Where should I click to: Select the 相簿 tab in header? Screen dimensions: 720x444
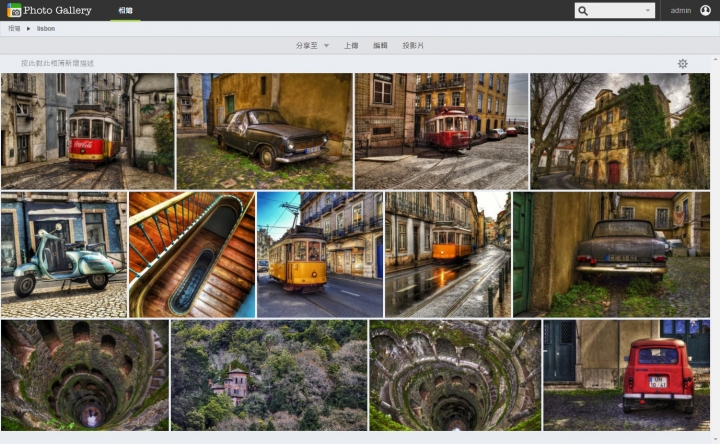click(x=125, y=10)
